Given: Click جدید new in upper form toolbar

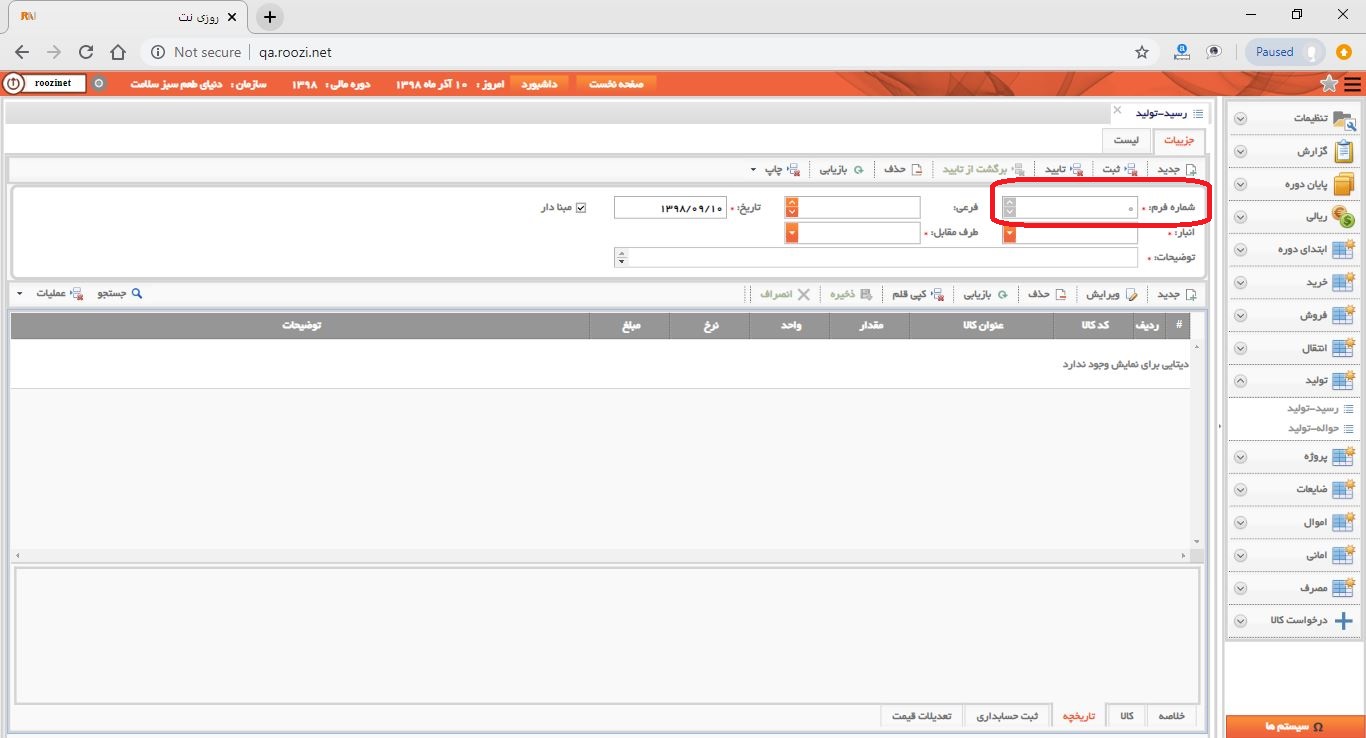Looking at the screenshot, I should coord(1176,169).
